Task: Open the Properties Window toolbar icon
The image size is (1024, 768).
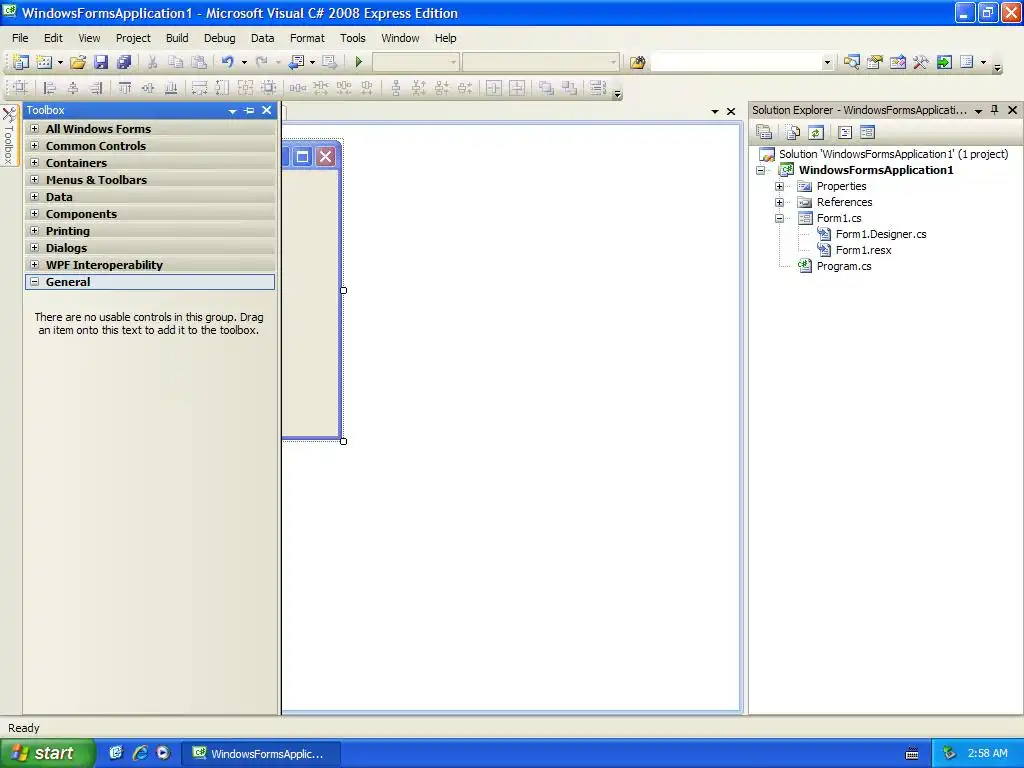Action: (x=874, y=62)
